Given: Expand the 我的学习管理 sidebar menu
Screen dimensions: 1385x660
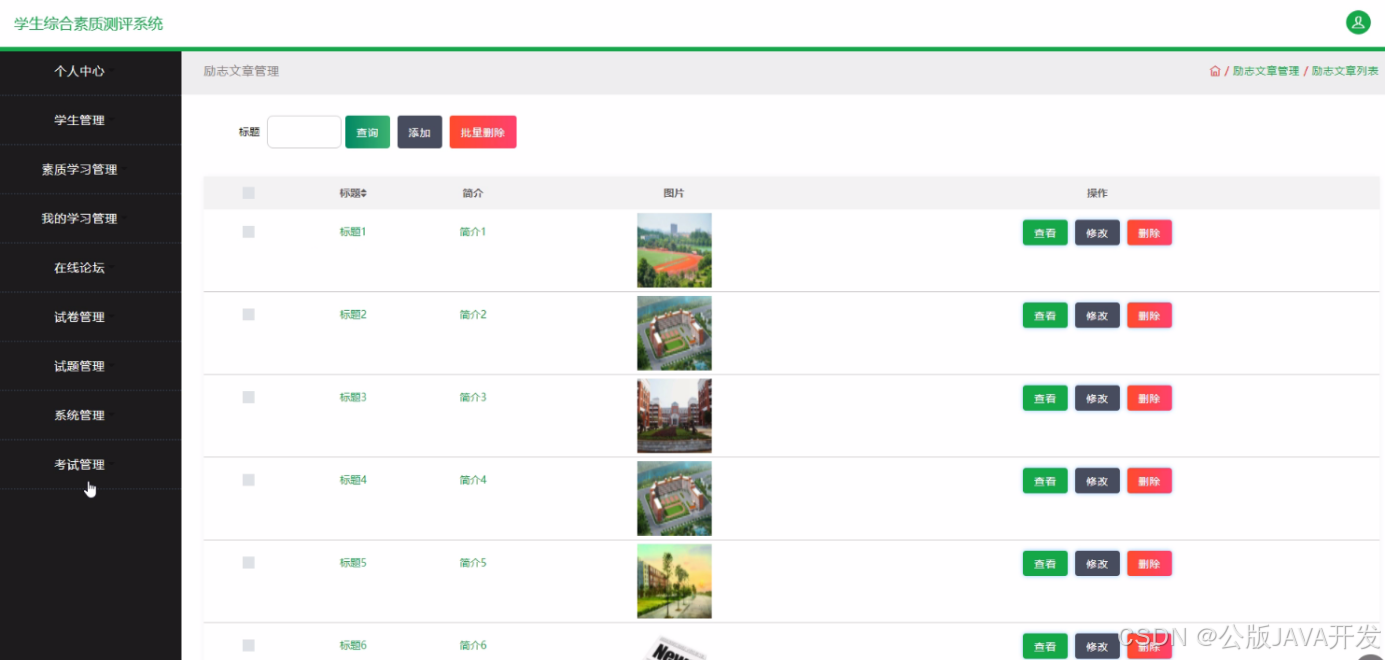Looking at the screenshot, I should [x=90, y=218].
